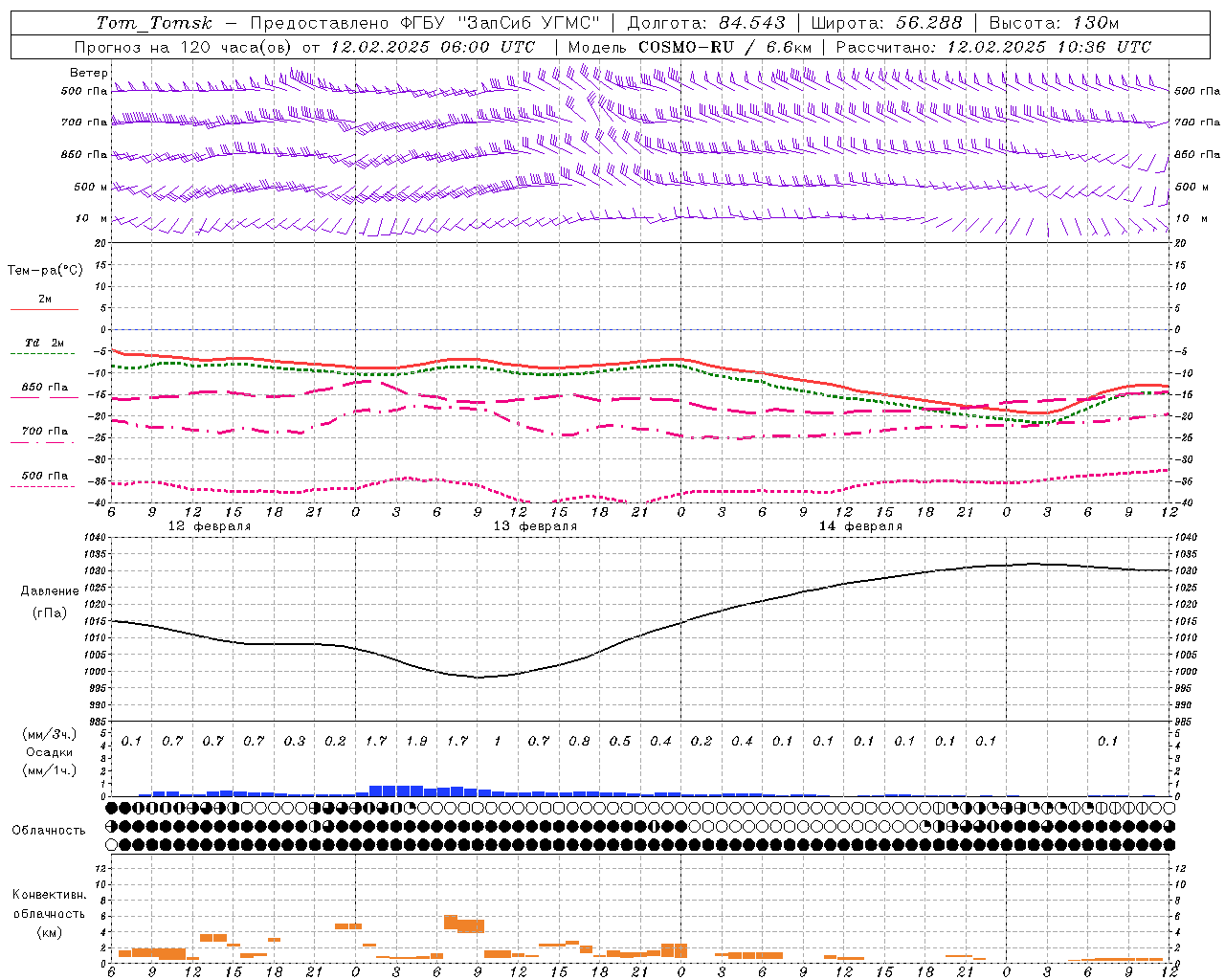The width and height of the screenshot is (1225, 980).
Task: Click the 'Облачность' cloudiness row label
Action: coord(49,831)
